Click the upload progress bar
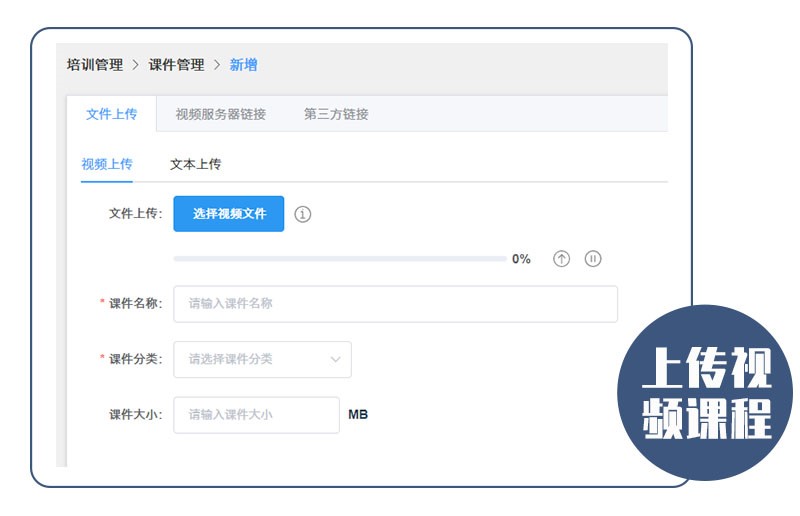 (340, 259)
